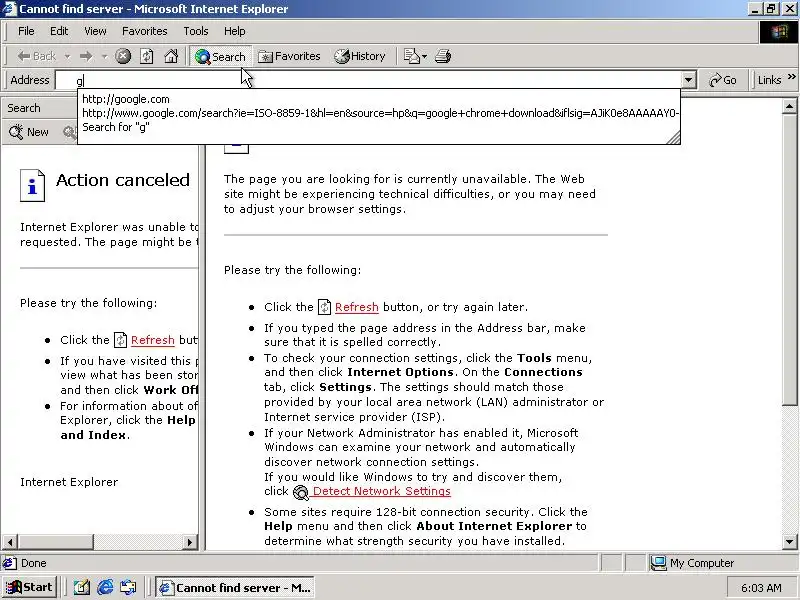Viewport: 800px width, 600px height.
Task: Open the Windows Start menu
Action: click(29, 587)
